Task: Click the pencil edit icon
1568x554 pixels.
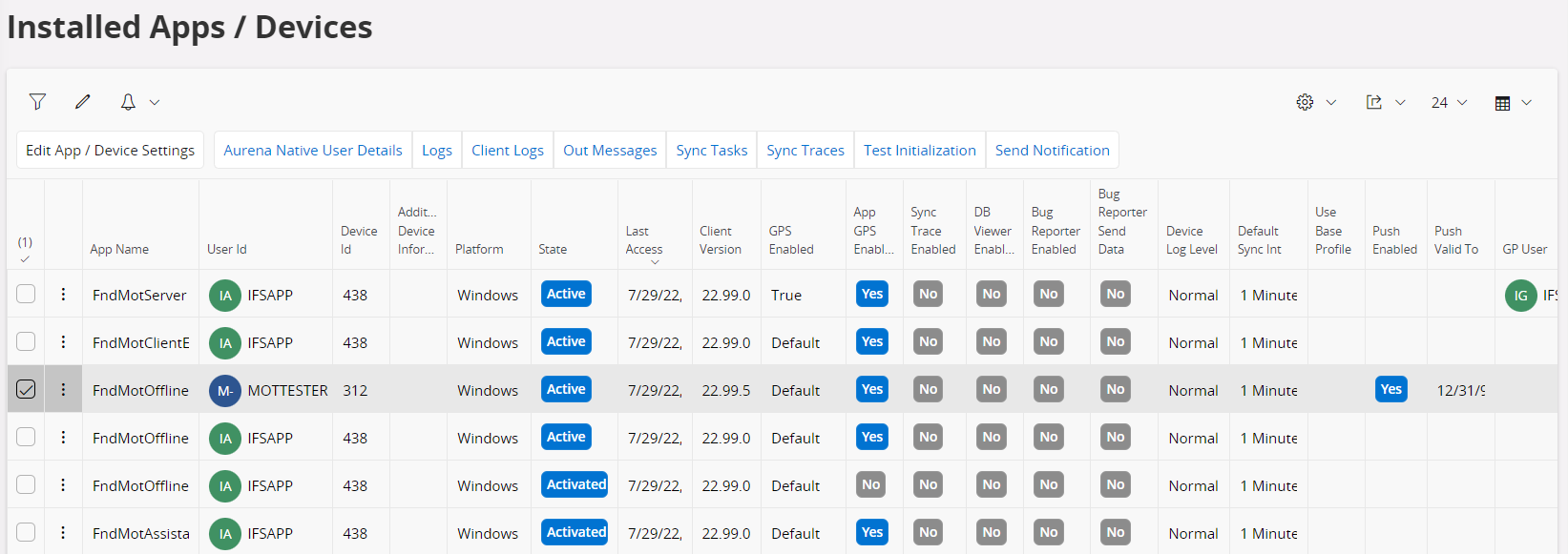Action: click(83, 102)
